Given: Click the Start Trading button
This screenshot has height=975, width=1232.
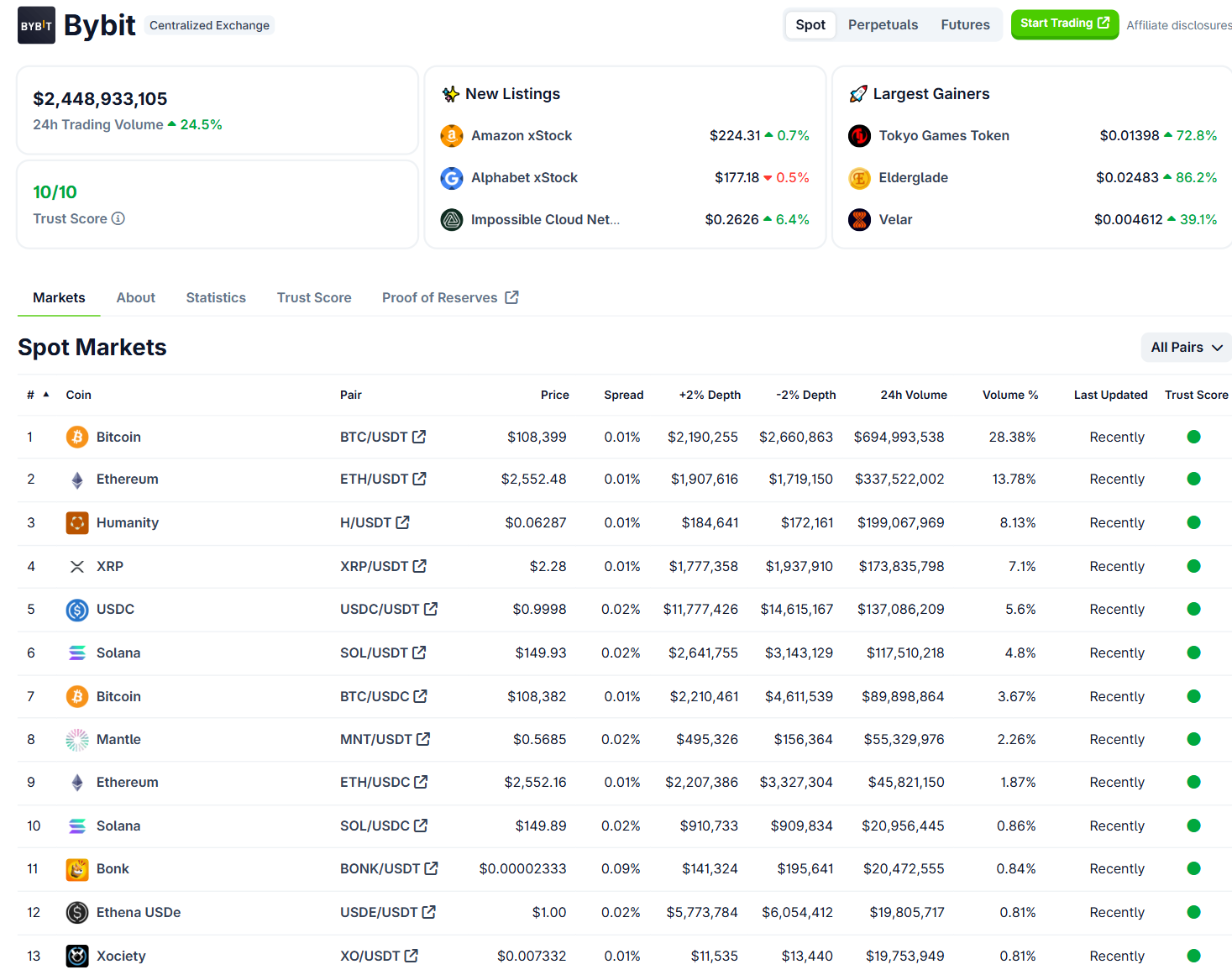Looking at the screenshot, I should [x=1064, y=24].
